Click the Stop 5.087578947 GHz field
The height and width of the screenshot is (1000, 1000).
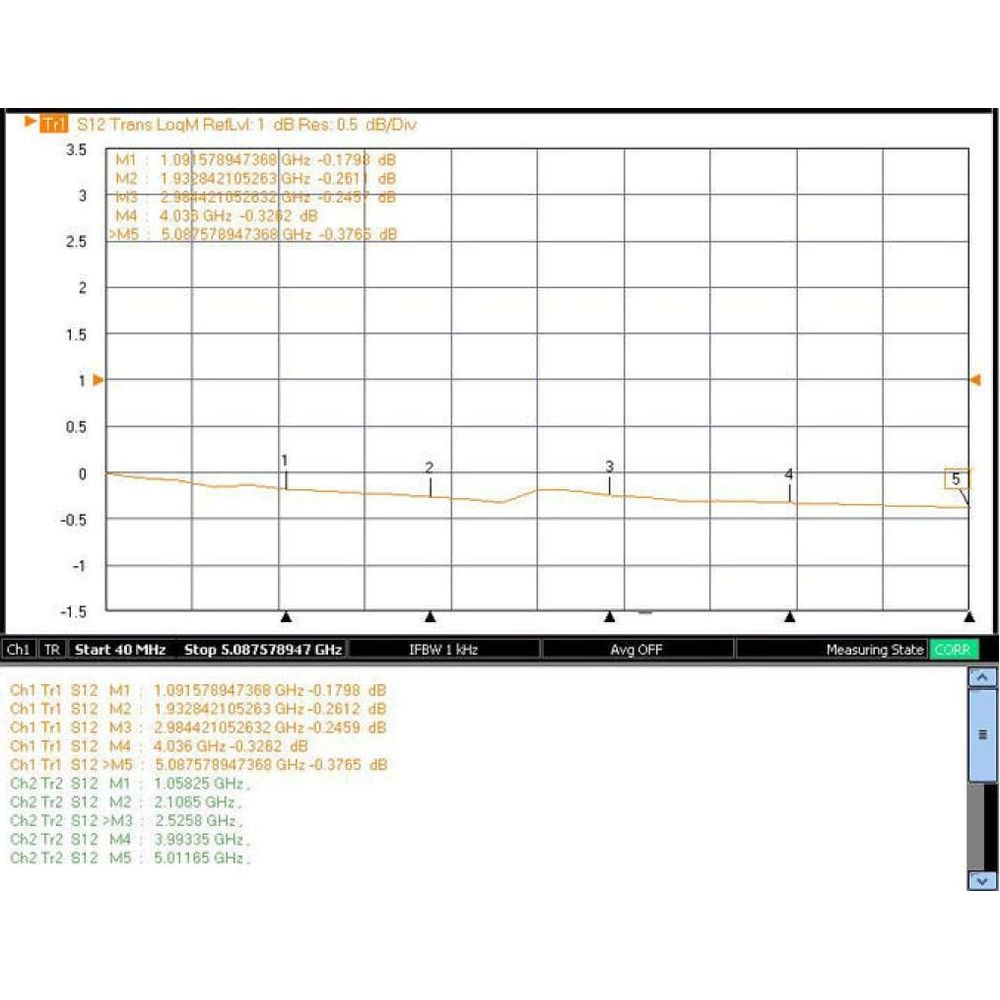[x=263, y=649]
